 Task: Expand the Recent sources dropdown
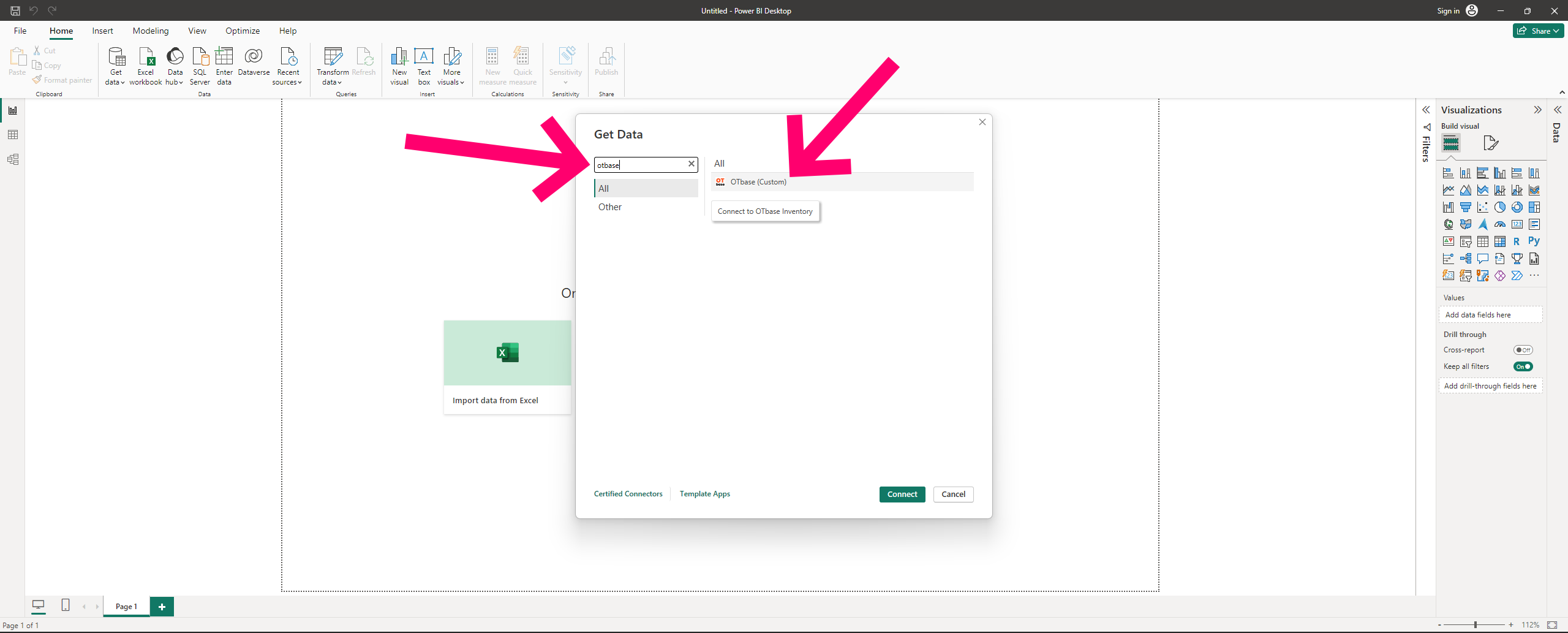point(287,66)
